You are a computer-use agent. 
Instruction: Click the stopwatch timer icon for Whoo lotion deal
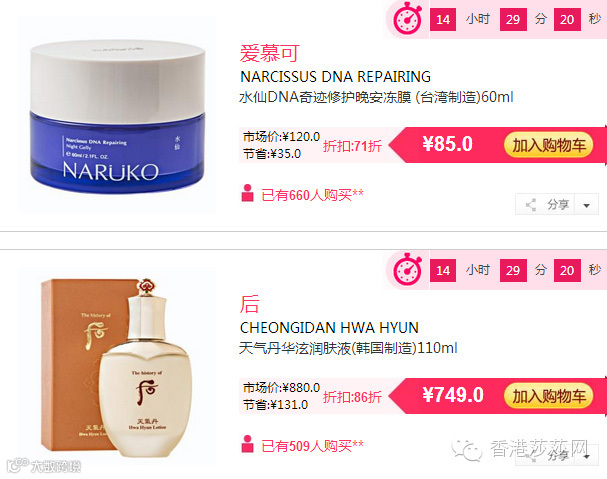[x=407, y=269]
